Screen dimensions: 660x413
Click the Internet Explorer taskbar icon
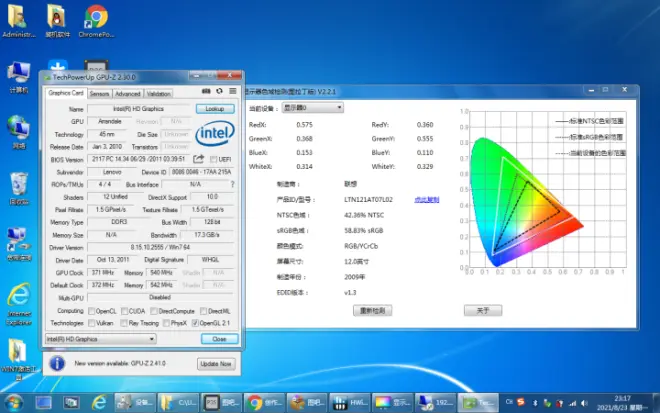coord(99,403)
